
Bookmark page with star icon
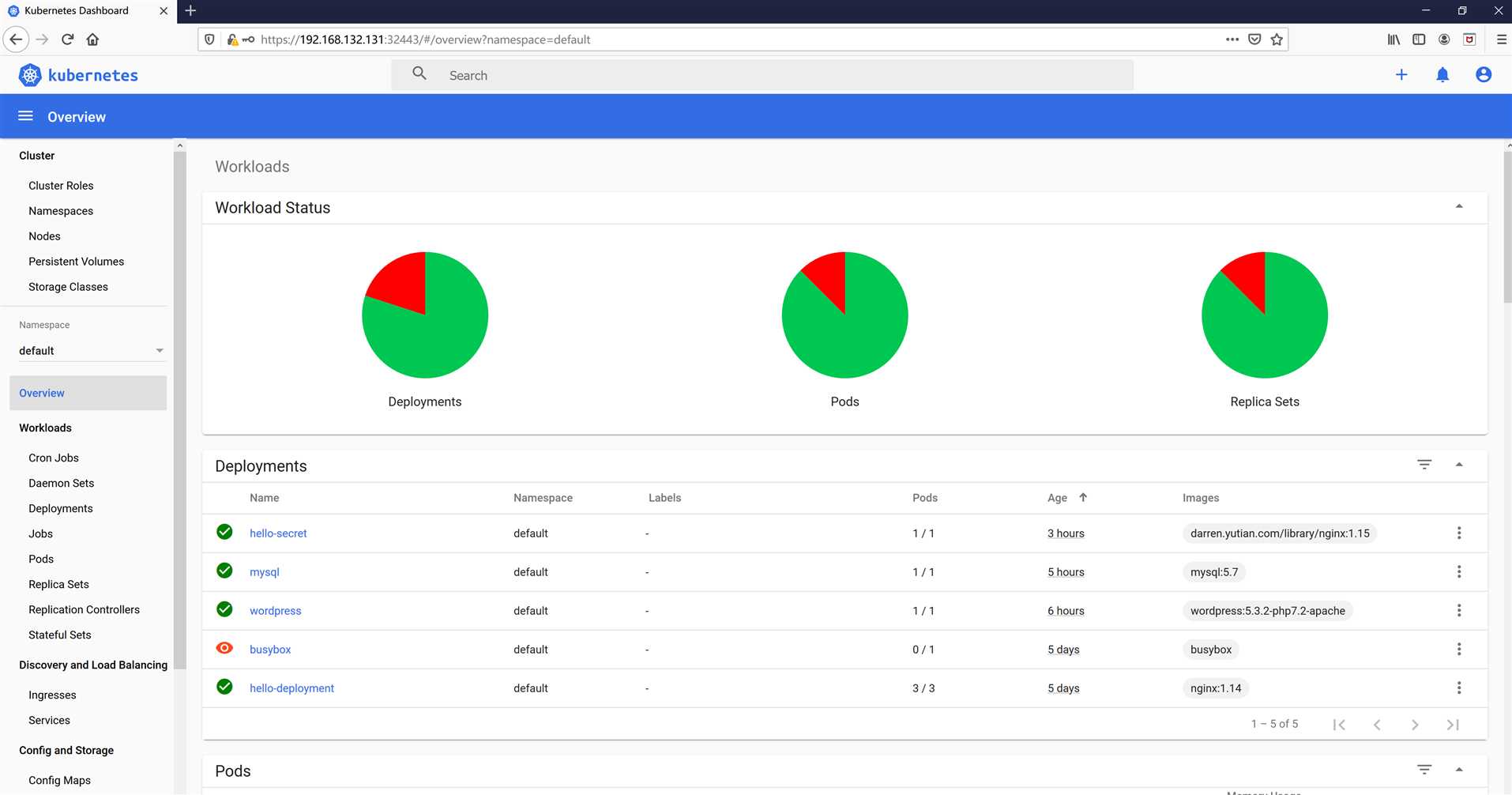click(1277, 40)
